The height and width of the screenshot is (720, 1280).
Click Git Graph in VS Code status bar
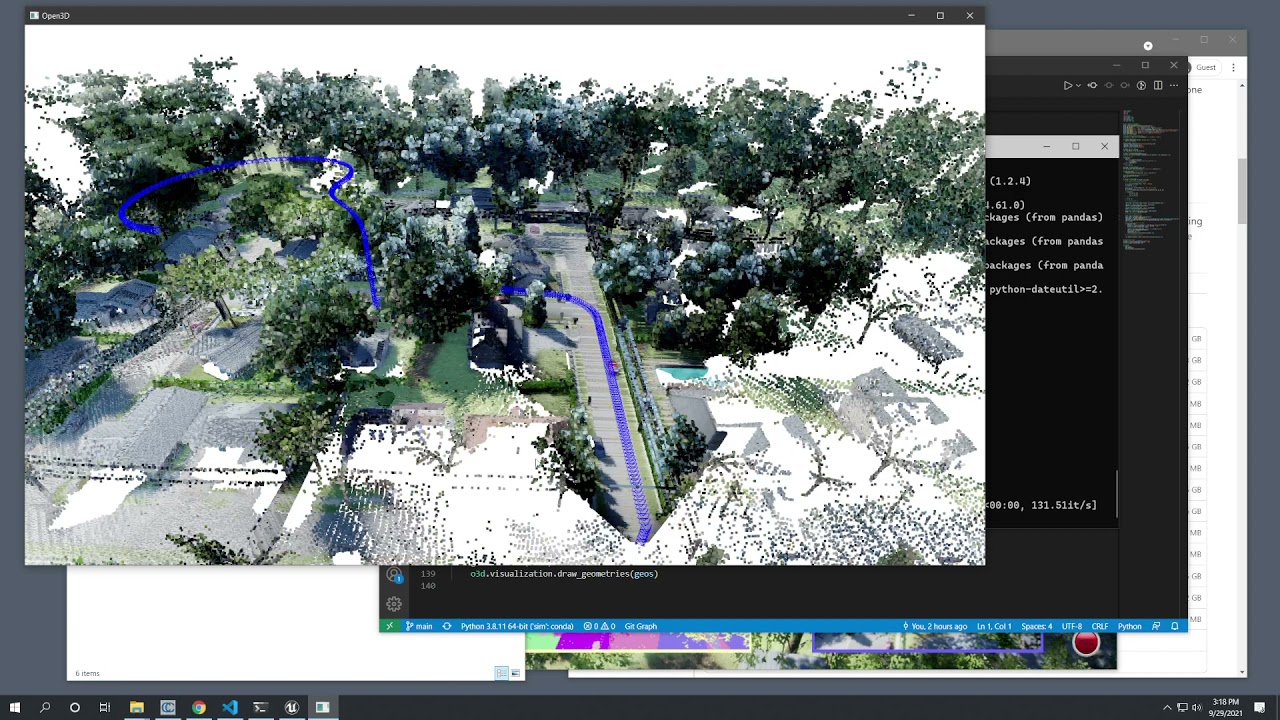click(x=641, y=626)
